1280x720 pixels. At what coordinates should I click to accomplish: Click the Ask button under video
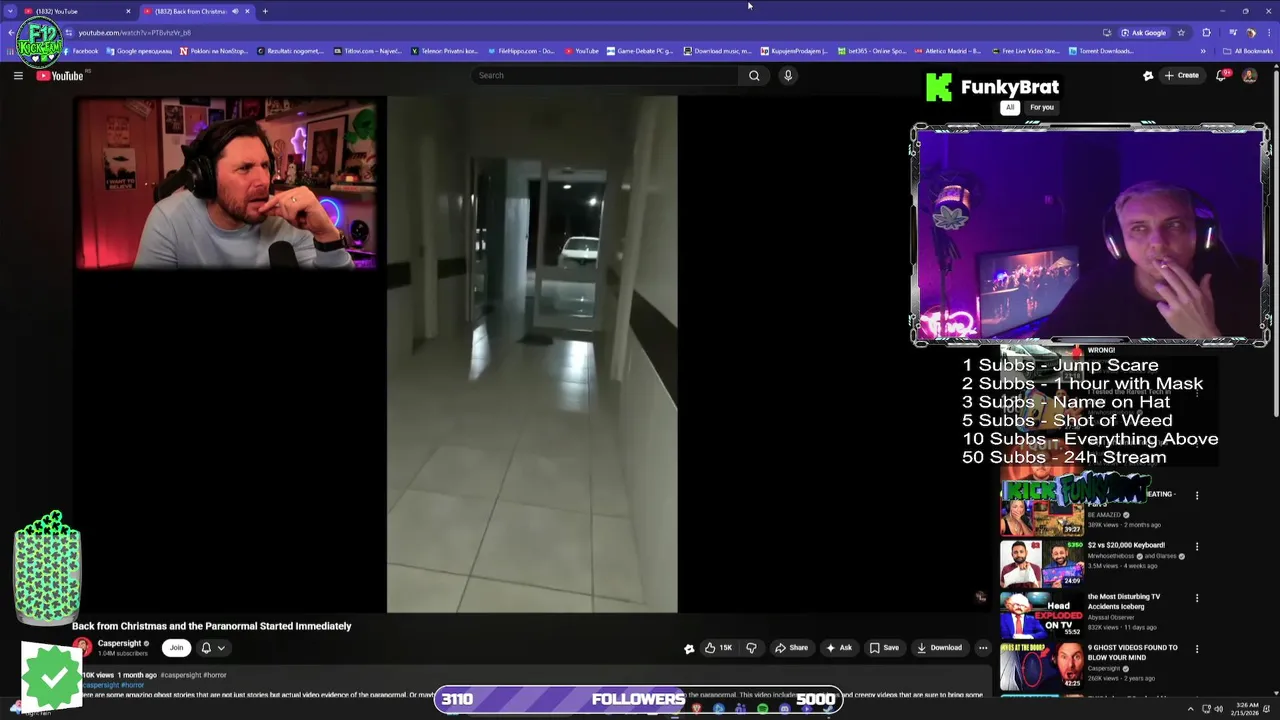click(839, 648)
